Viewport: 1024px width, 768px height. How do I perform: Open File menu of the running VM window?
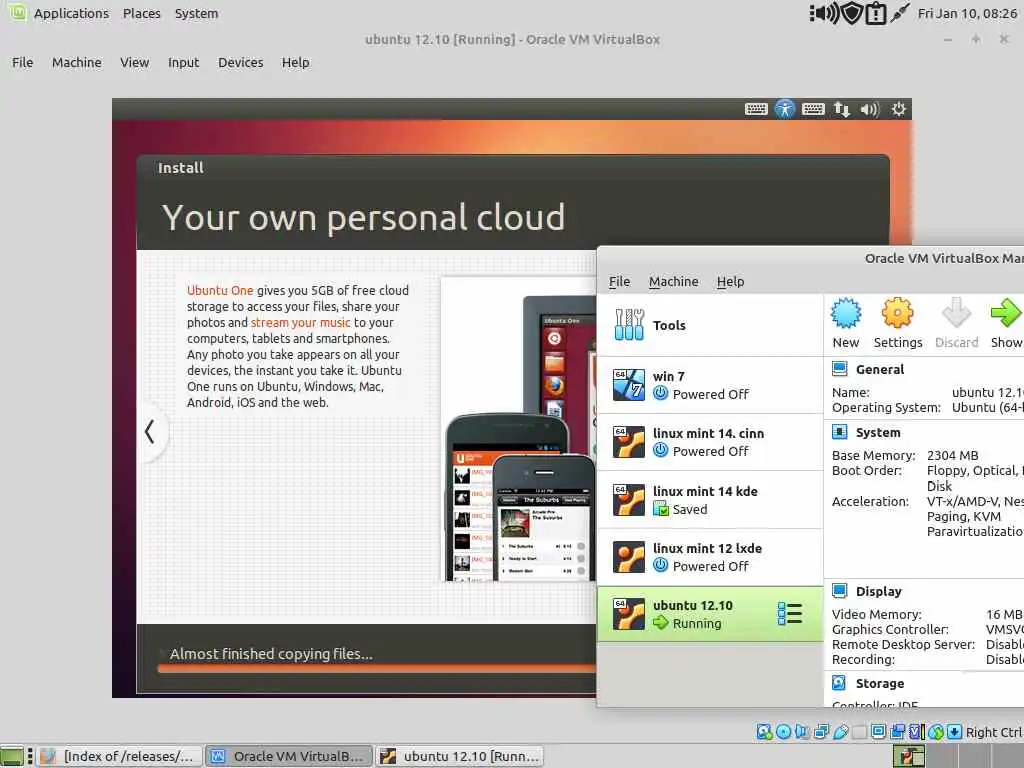pos(22,63)
